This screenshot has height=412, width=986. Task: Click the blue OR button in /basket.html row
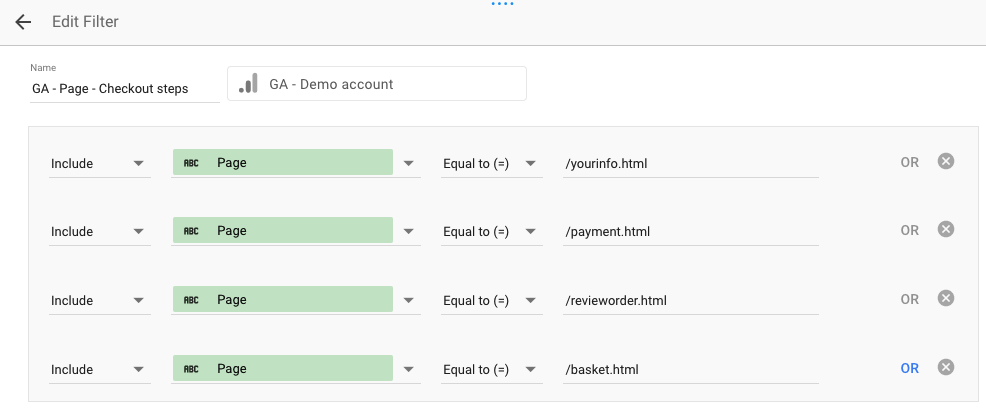(x=909, y=369)
